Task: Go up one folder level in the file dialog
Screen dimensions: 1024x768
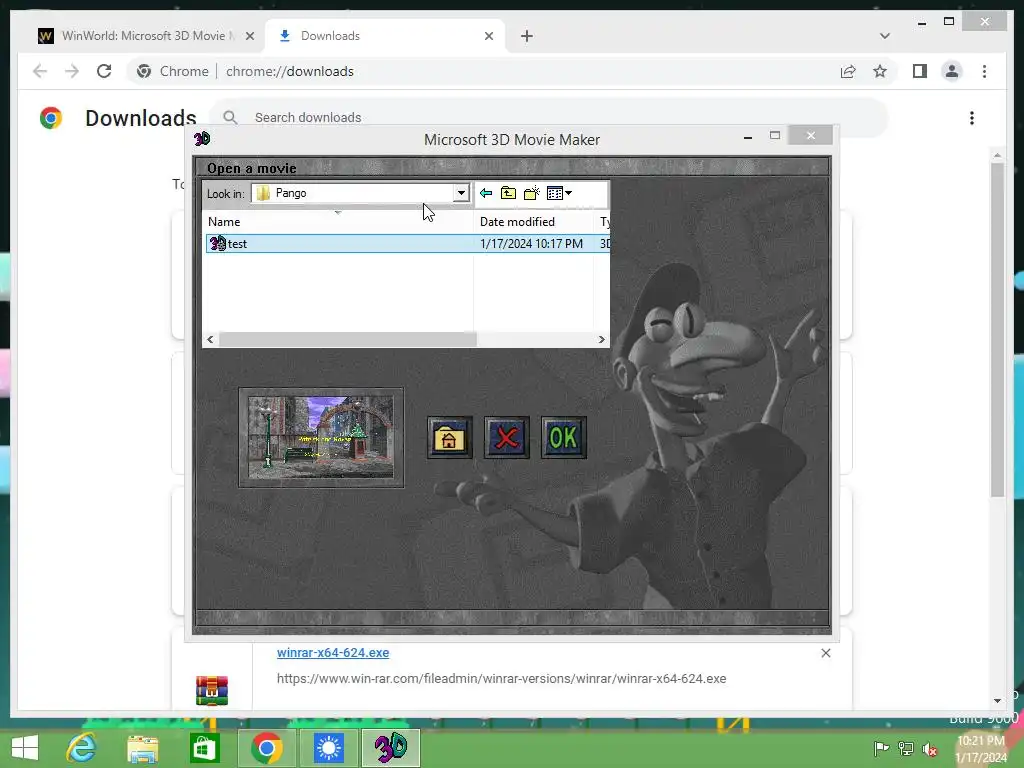Action: pyautogui.click(x=508, y=193)
